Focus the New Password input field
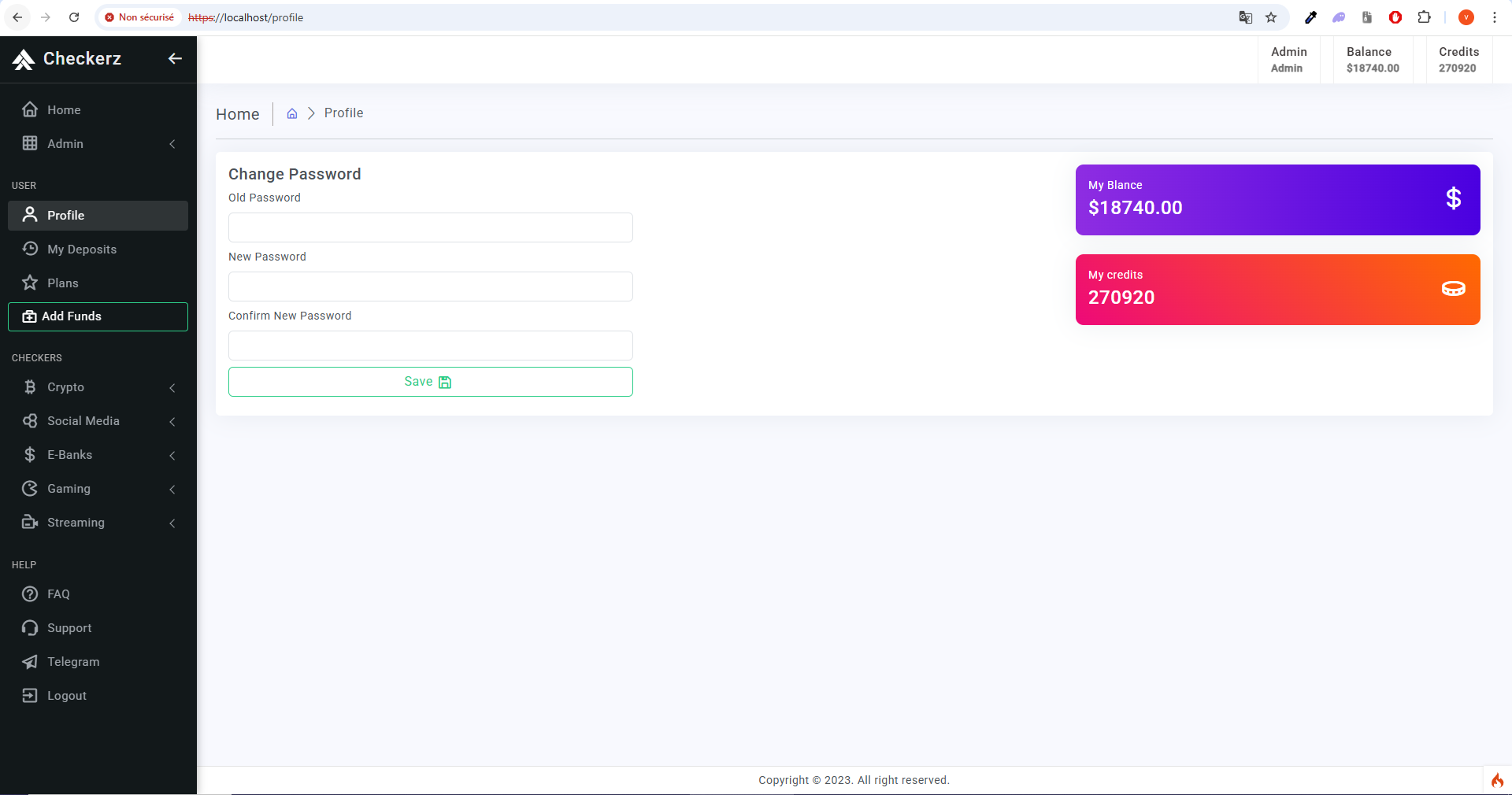The height and width of the screenshot is (795, 1512). [431, 287]
